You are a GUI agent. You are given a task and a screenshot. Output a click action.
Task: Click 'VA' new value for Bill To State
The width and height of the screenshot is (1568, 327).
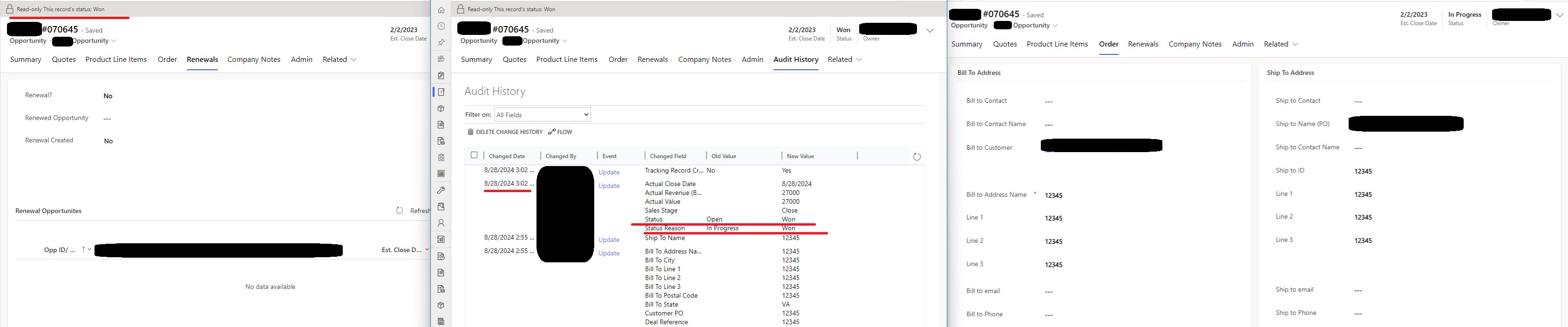[786, 305]
